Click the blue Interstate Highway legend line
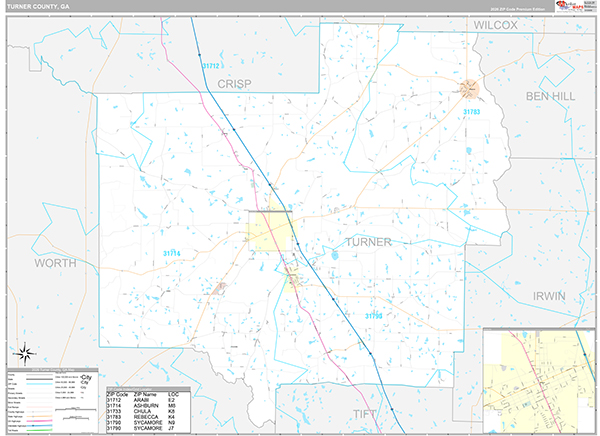This screenshot has height=436, width=600. pyautogui.click(x=39, y=426)
